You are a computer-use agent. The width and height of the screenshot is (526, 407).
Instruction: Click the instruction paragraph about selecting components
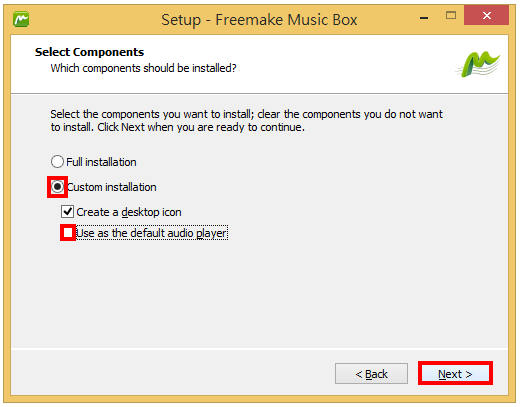tap(247, 120)
